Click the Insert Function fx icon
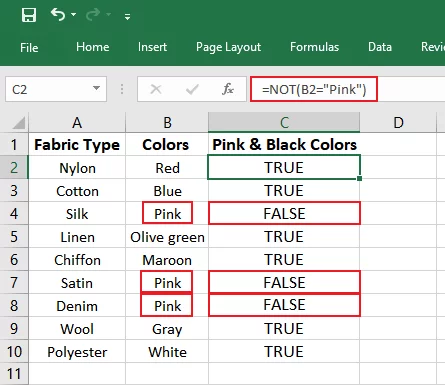The height and width of the screenshot is (385, 445). (228, 89)
